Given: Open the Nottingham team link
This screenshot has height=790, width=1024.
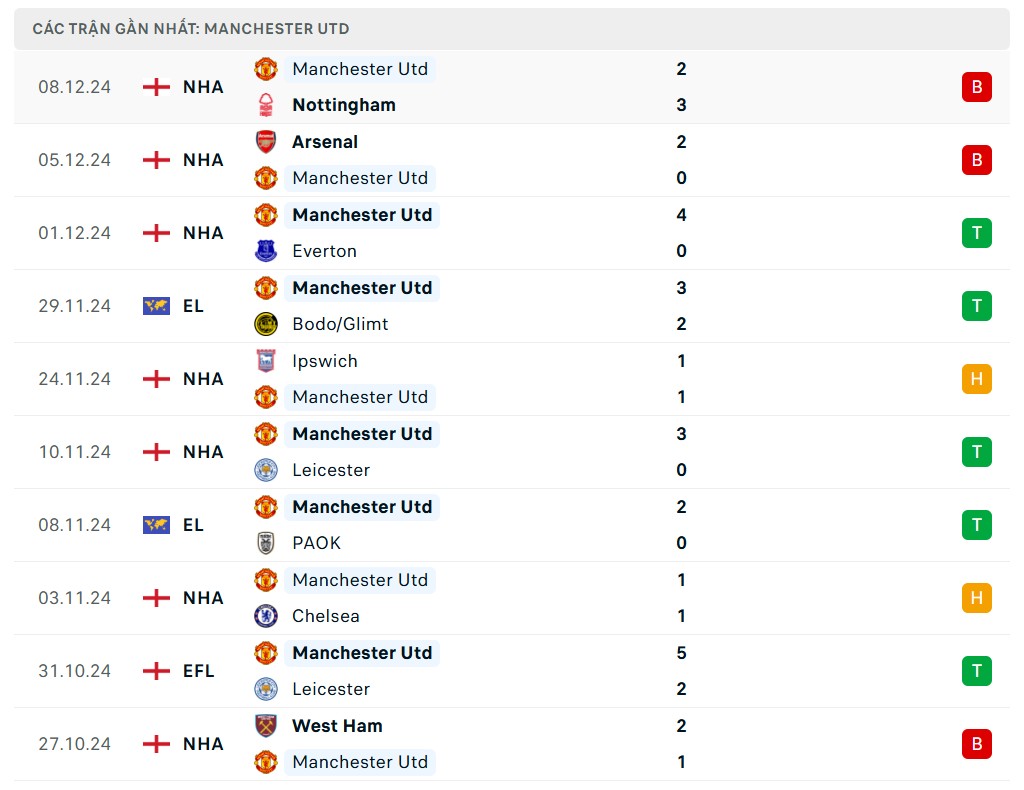Looking at the screenshot, I should point(343,105).
